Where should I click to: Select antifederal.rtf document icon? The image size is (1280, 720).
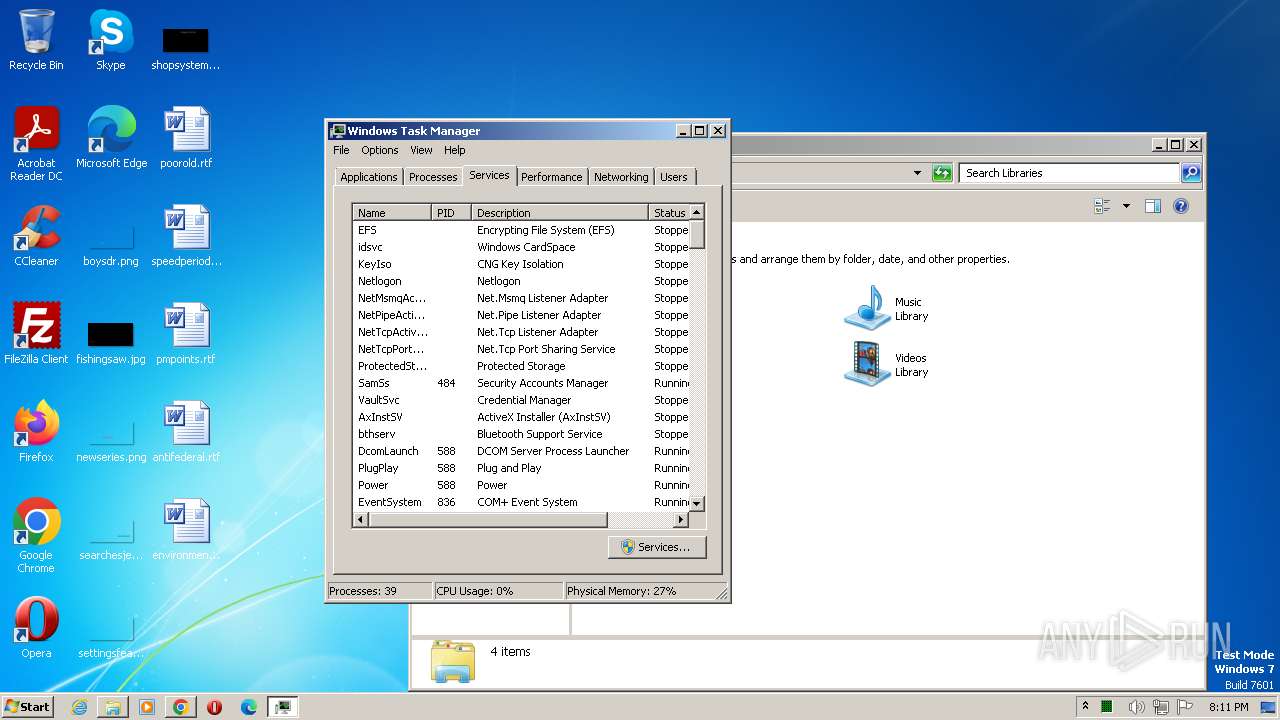pyautogui.click(x=186, y=432)
